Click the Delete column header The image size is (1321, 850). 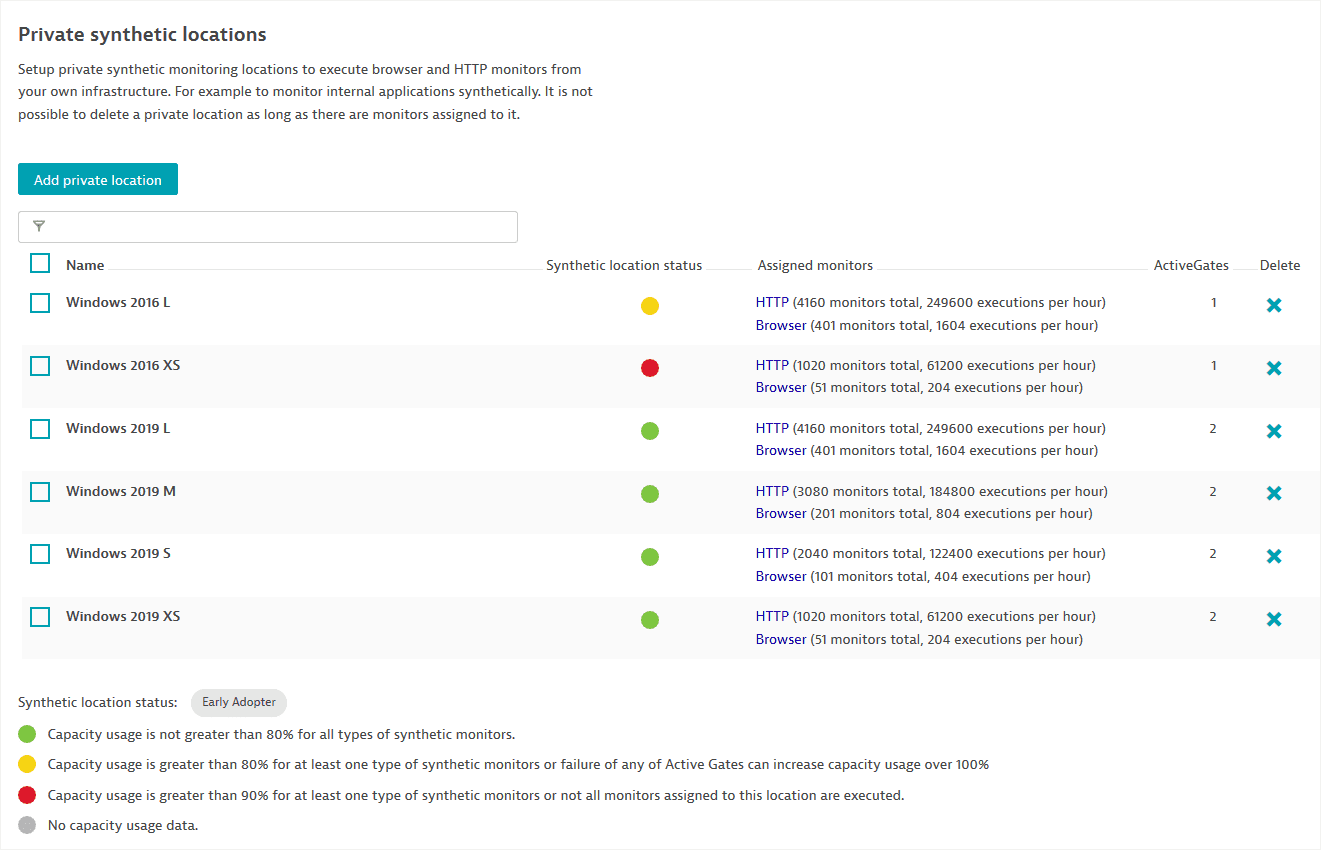pos(1280,265)
